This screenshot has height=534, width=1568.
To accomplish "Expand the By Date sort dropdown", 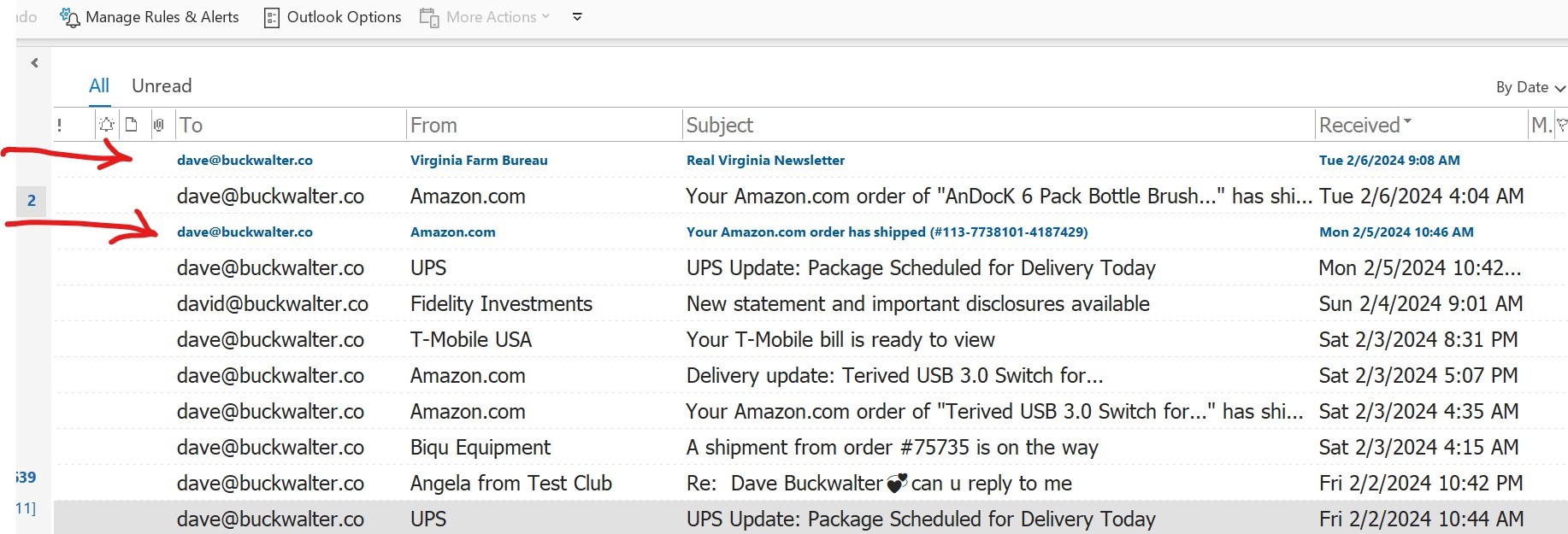I will click(1530, 87).
